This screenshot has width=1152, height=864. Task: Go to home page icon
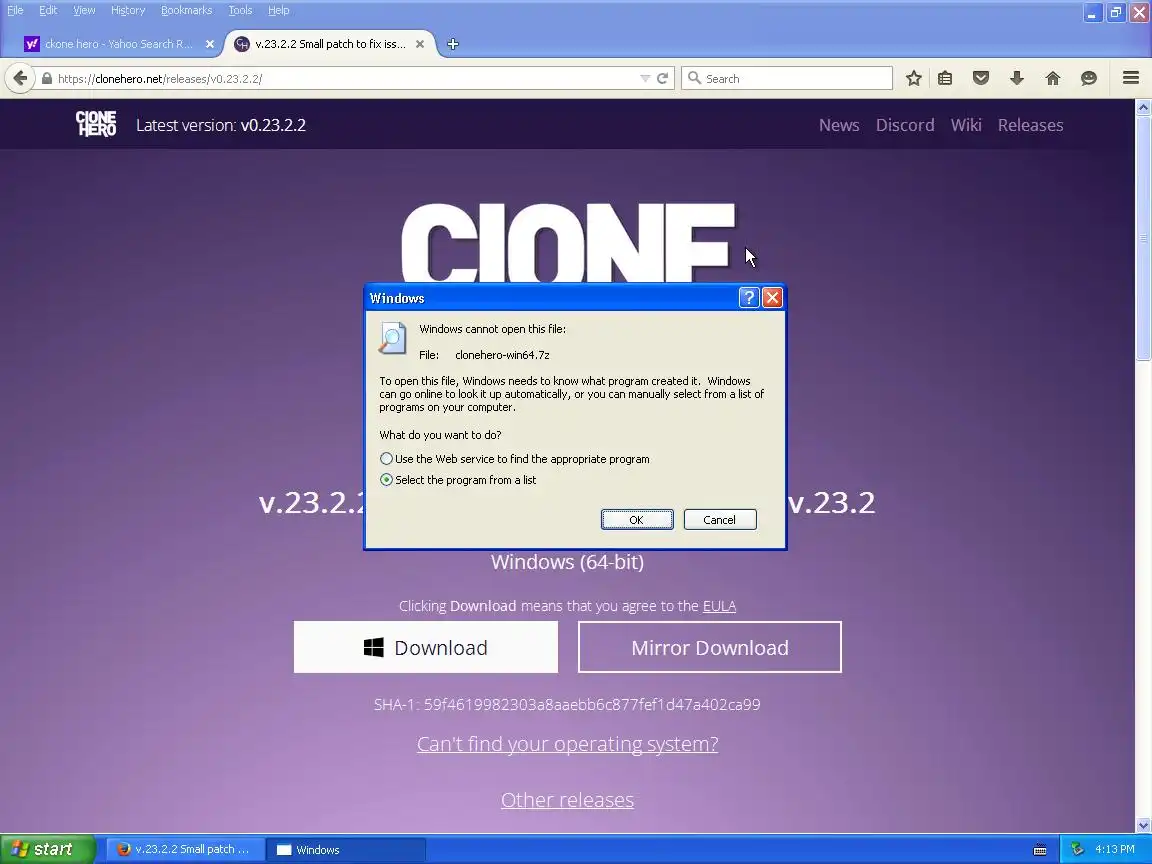point(1053,79)
